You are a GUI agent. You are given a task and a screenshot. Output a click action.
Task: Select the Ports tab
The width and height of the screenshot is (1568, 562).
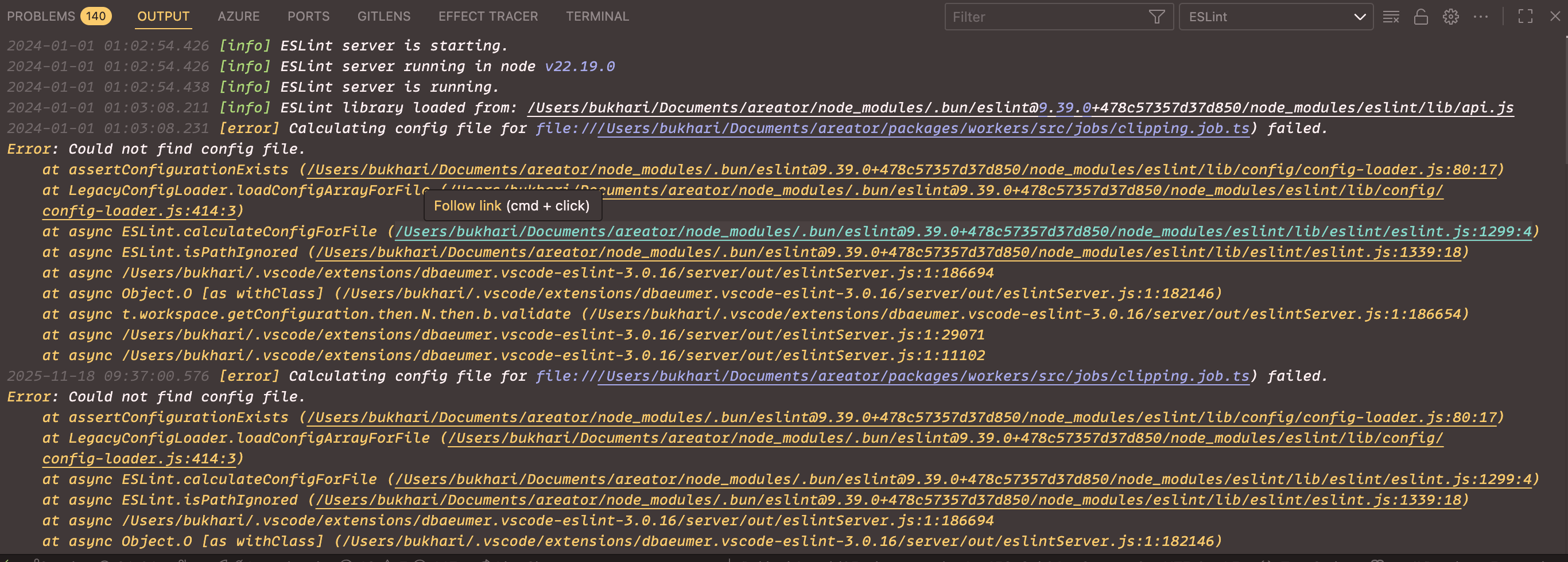pos(309,17)
